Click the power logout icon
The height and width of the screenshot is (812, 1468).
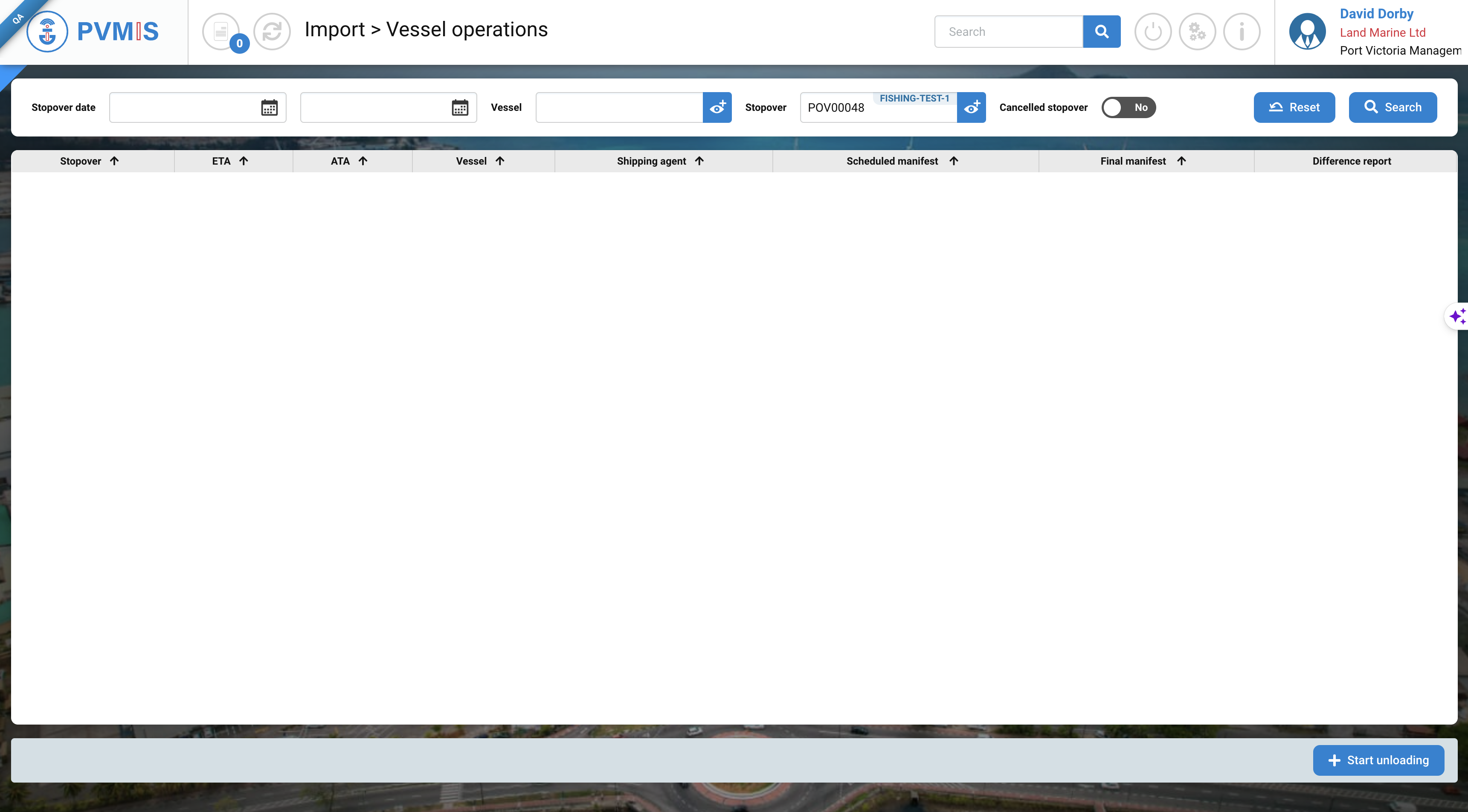click(1152, 31)
